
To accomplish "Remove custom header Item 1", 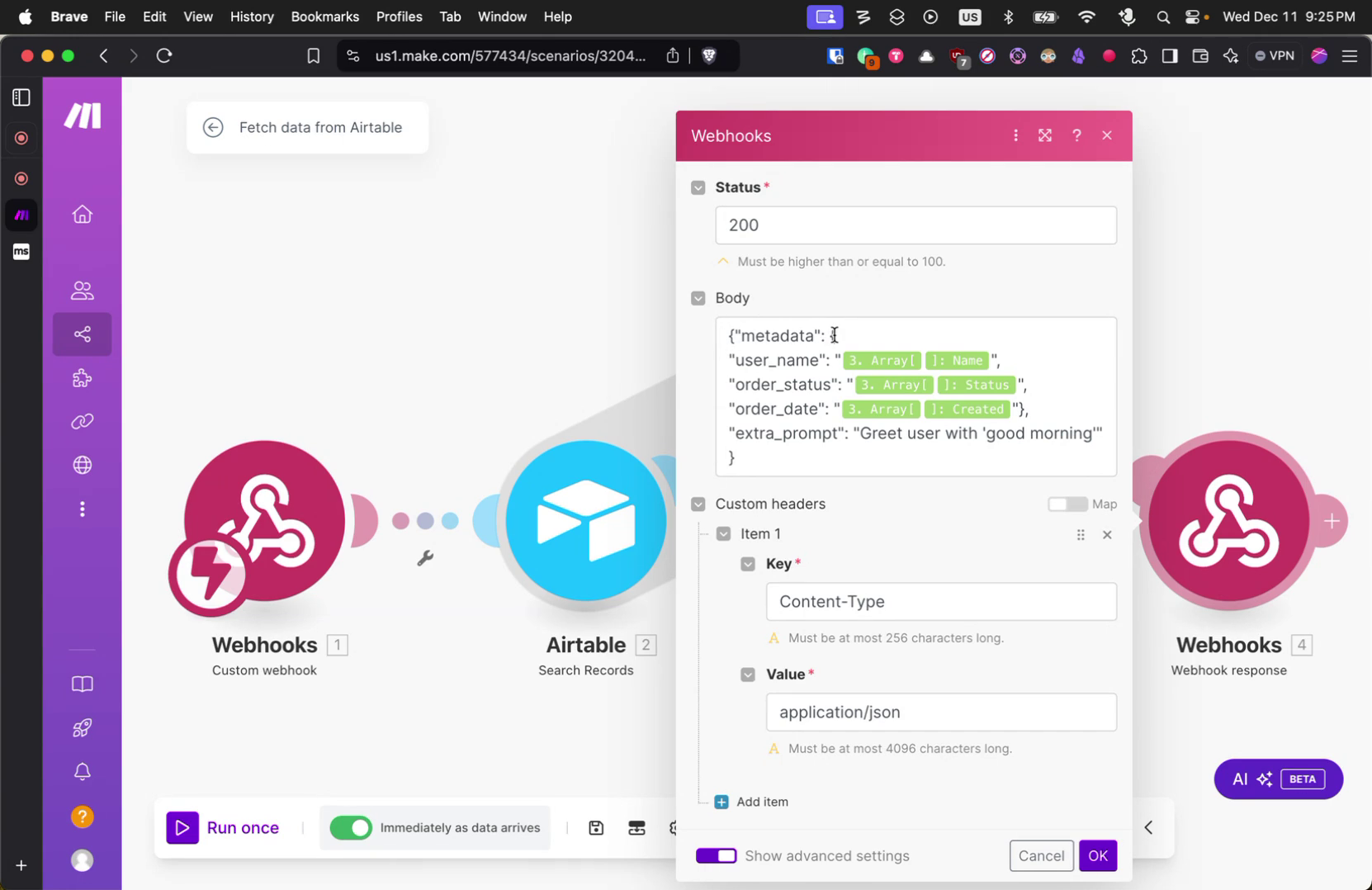I will pyautogui.click(x=1107, y=534).
